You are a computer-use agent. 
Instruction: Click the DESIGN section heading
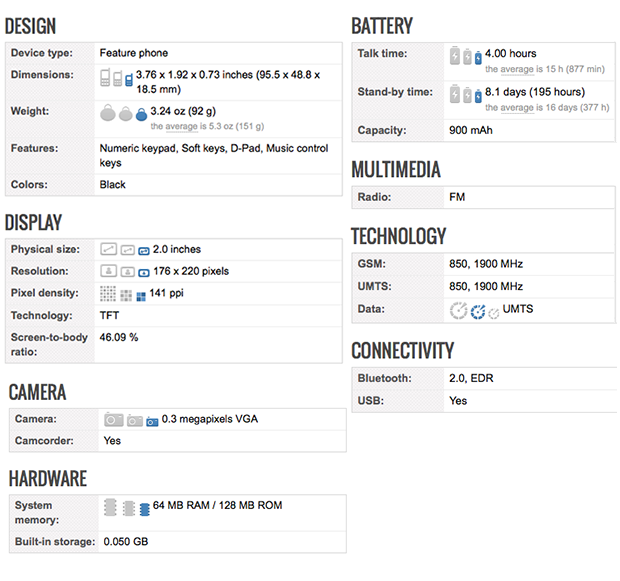(x=31, y=27)
